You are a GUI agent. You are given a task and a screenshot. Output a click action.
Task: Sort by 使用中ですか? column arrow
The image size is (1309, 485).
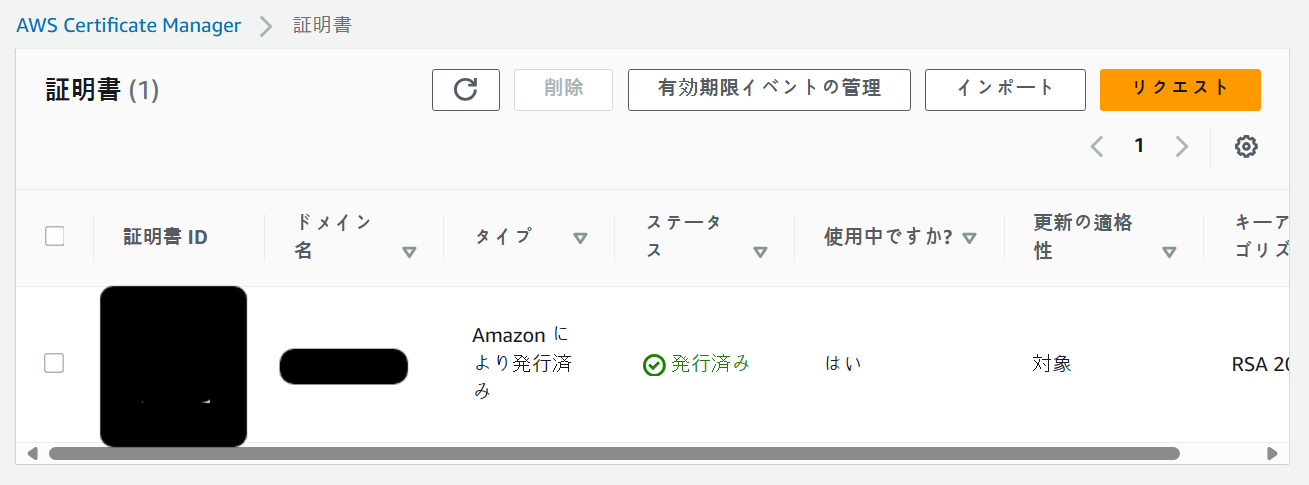tap(969, 238)
